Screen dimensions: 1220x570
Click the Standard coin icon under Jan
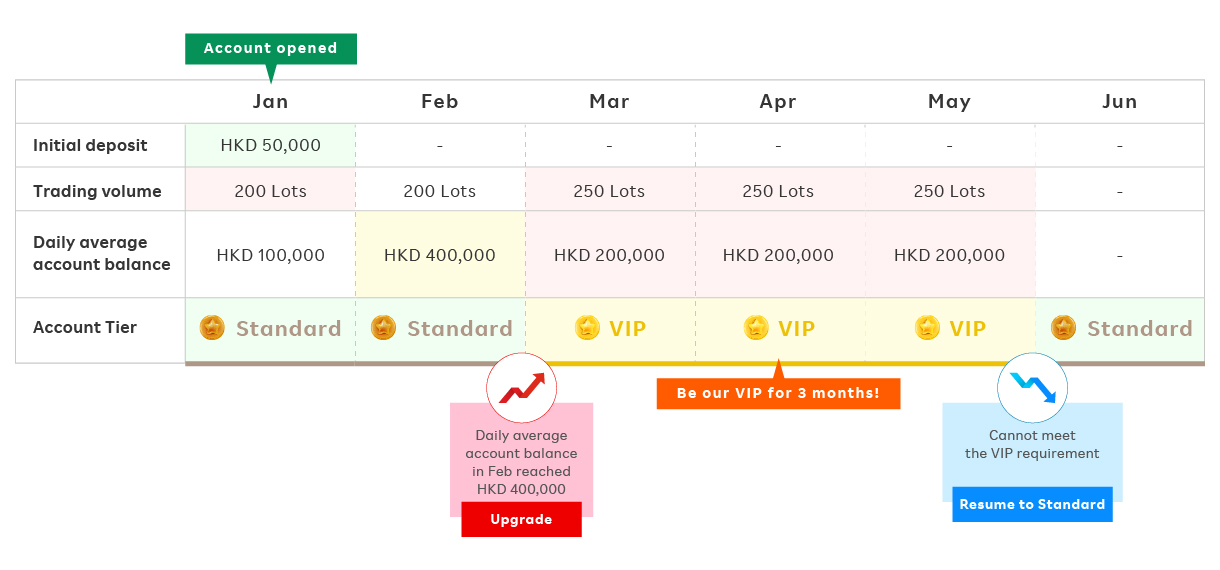tap(212, 328)
